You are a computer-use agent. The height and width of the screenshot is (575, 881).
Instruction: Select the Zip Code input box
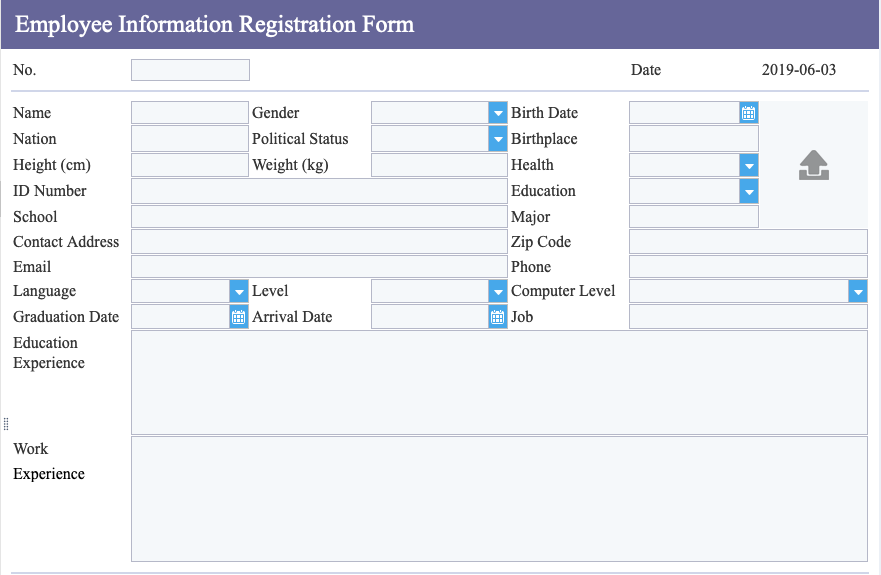click(x=748, y=242)
